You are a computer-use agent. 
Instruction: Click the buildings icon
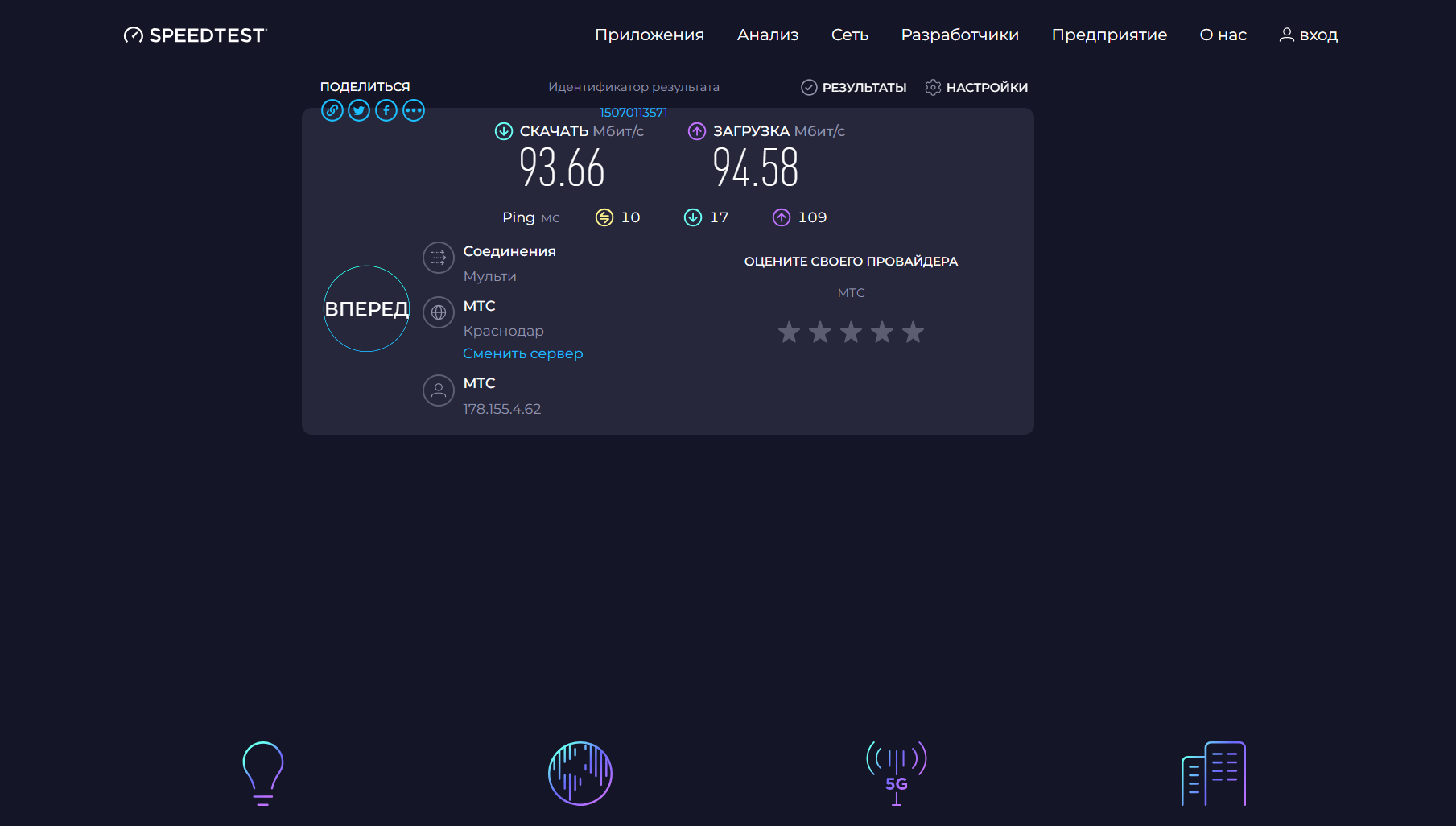(1214, 774)
